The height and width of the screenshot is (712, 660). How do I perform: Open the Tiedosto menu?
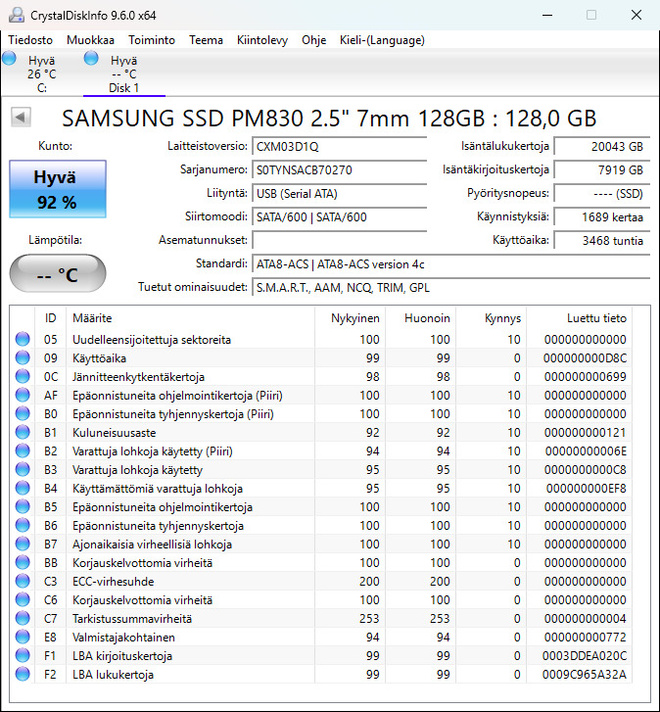click(30, 40)
